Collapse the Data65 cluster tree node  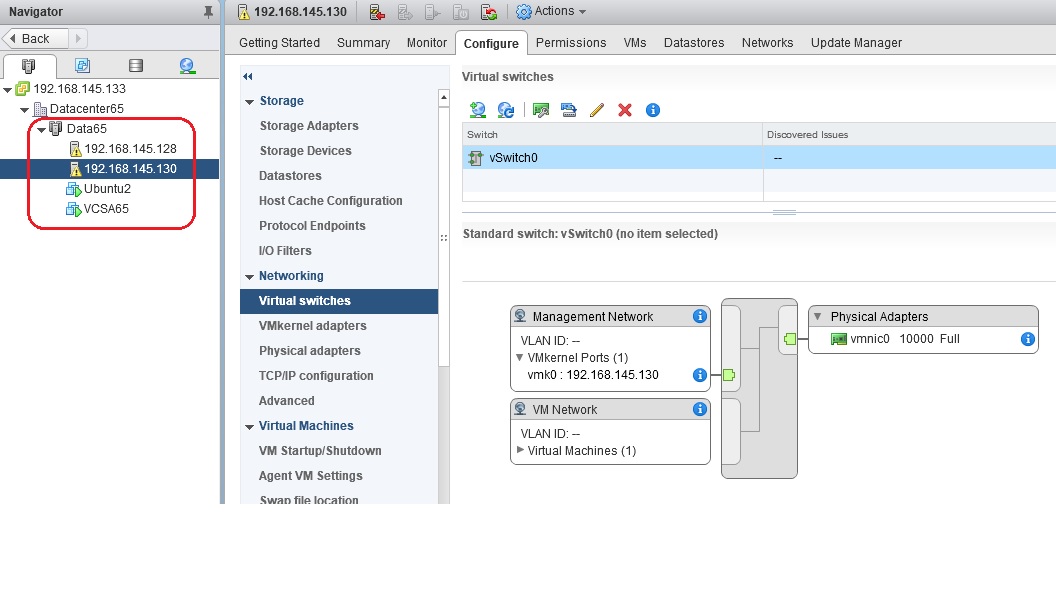(42, 129)
